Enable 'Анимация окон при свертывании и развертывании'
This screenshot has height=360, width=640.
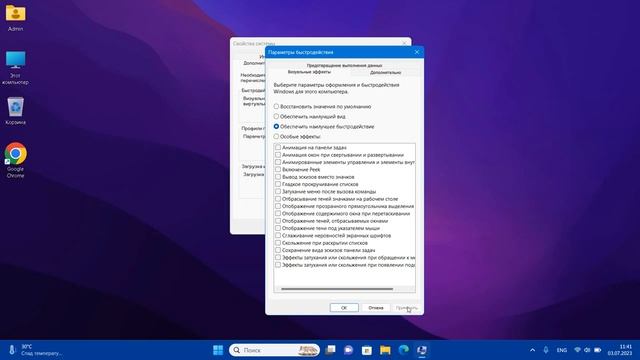click(278, 155)
